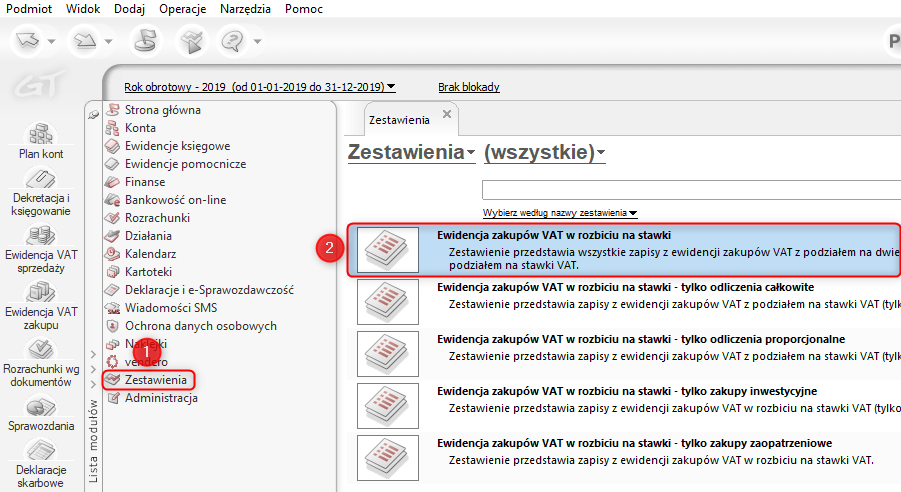Select Ewidencje pomocnicze module
The width and height of the screenshot is (901, 492).
point(186,164)
